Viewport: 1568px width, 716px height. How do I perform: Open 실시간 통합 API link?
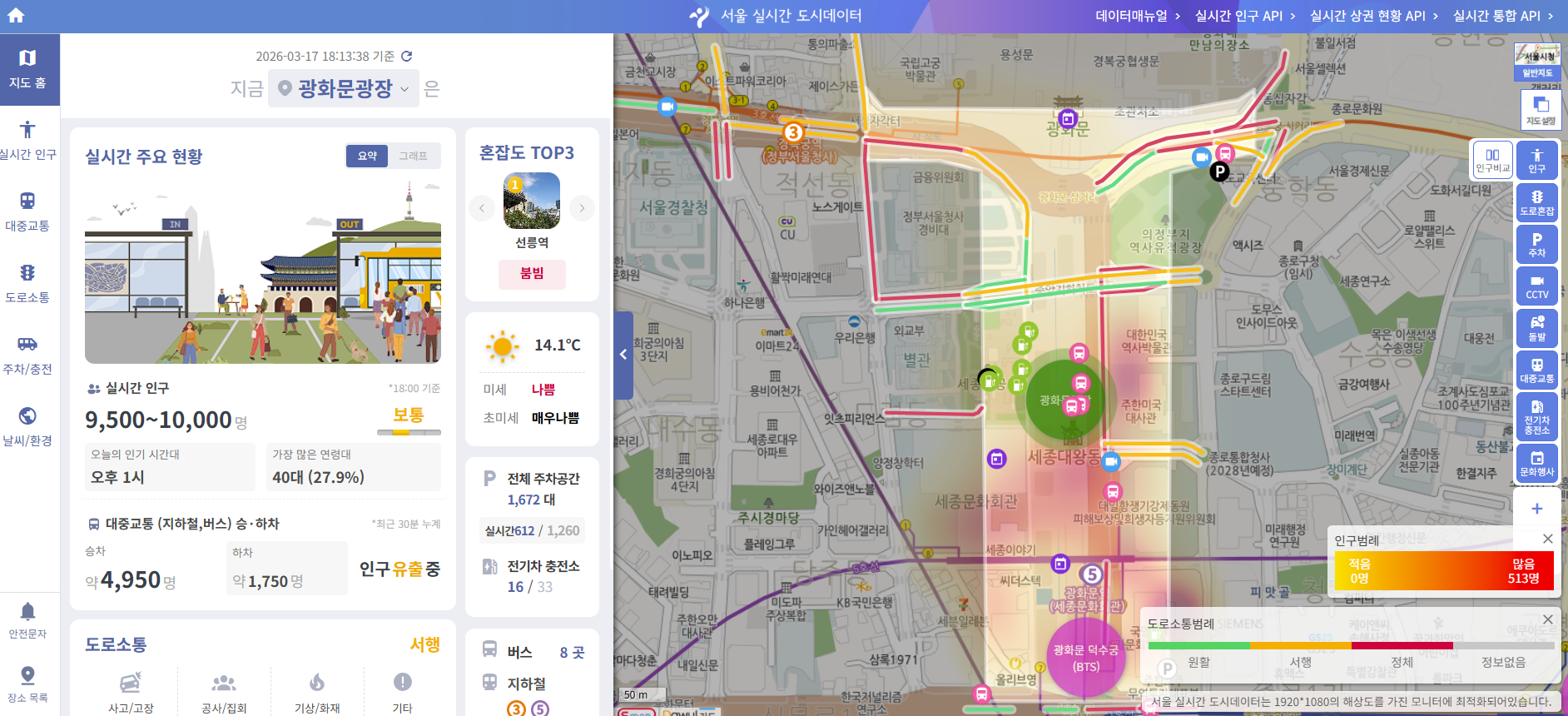tap(1502, 16)
